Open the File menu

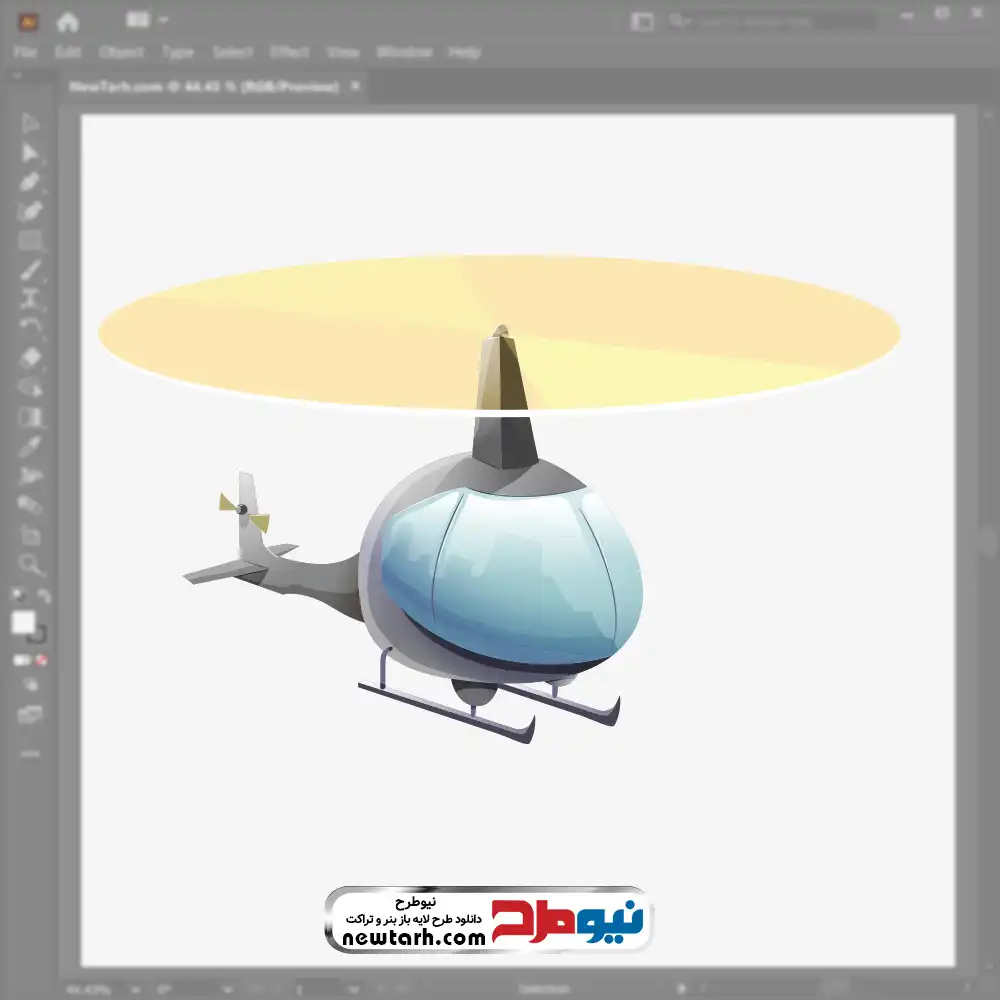click(x=25, y=52)
